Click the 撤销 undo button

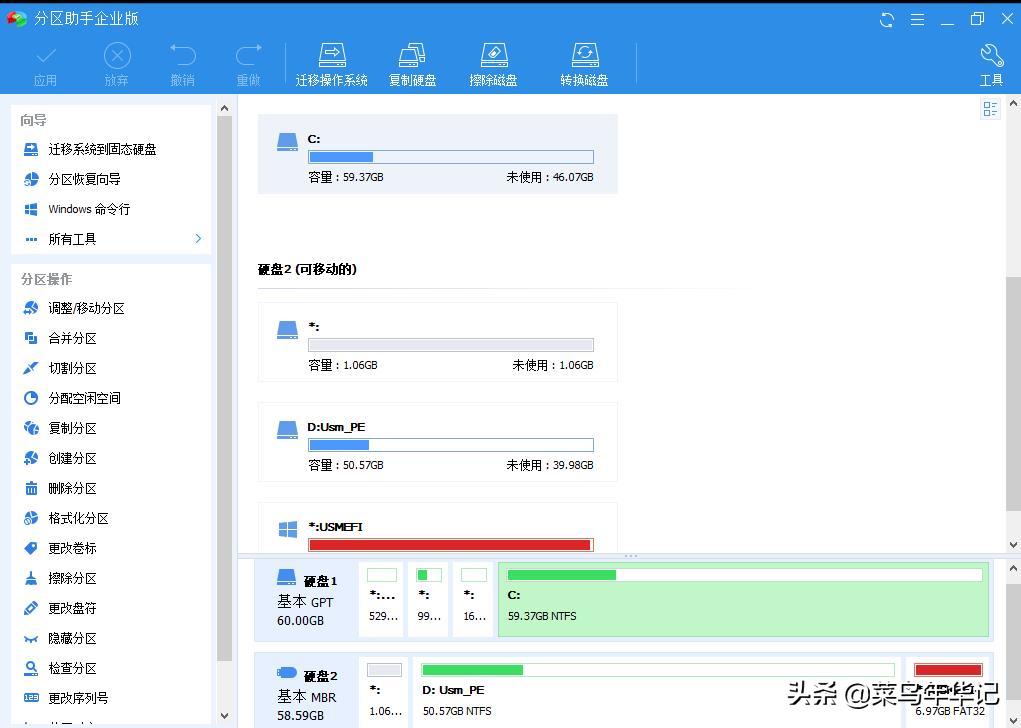[x=182, y=62]
